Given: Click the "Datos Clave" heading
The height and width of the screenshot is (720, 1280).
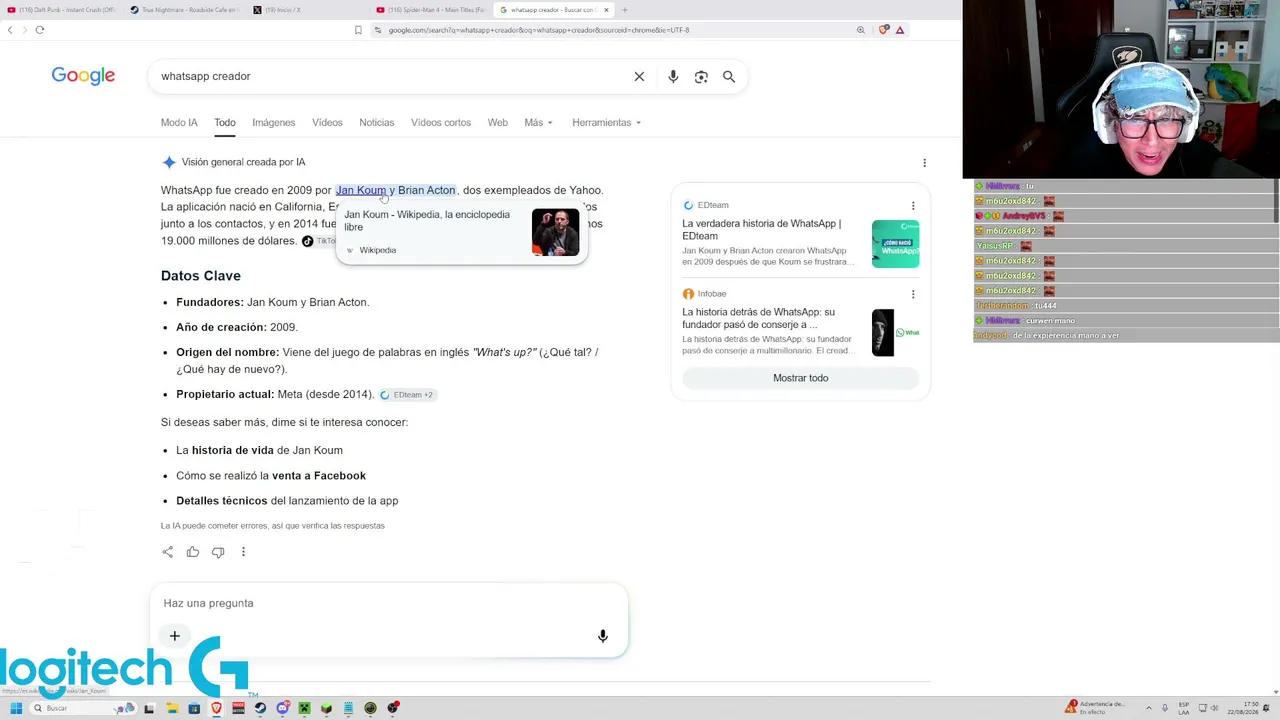Looking at the screenshot, I should click(x=201, y=276).
